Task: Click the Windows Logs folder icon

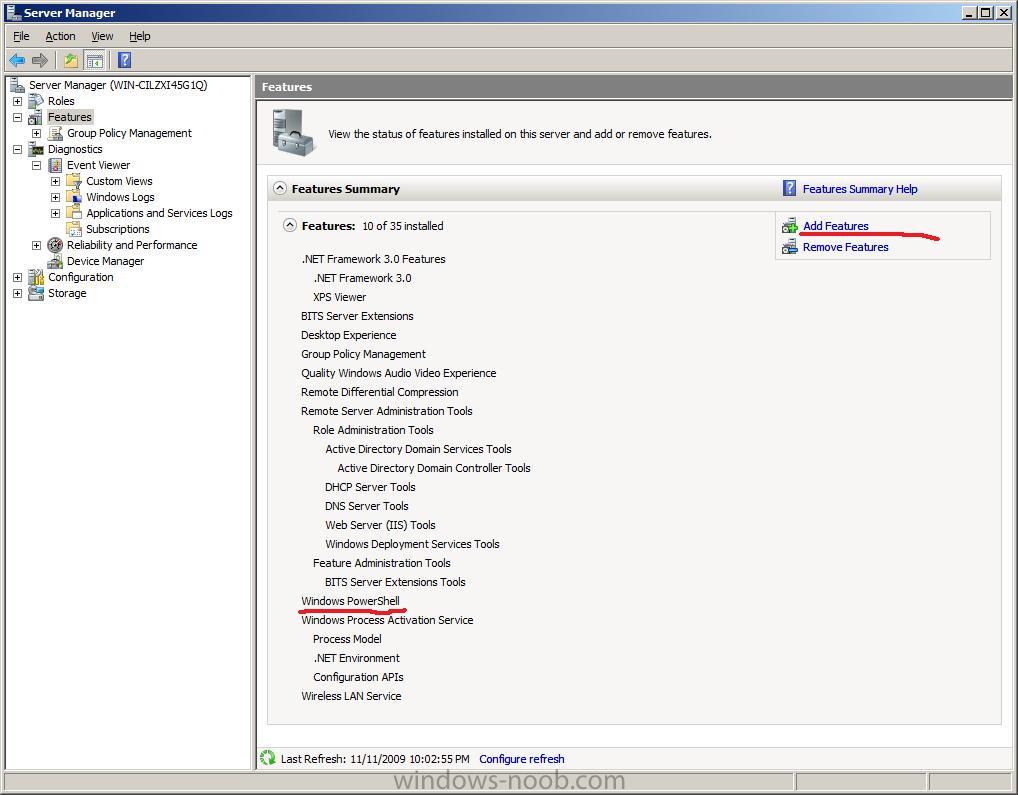Action: [74, 197]
